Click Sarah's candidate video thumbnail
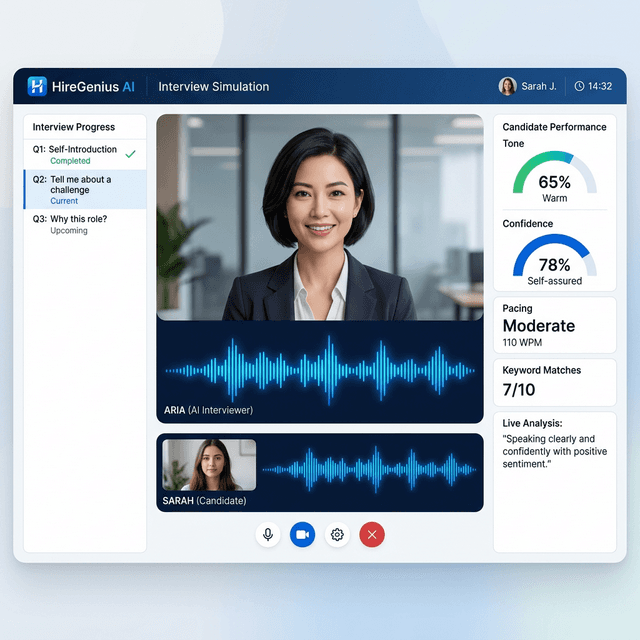Viewport: 640px width, 640px height. pyautogui.click(x=209, y=465)
